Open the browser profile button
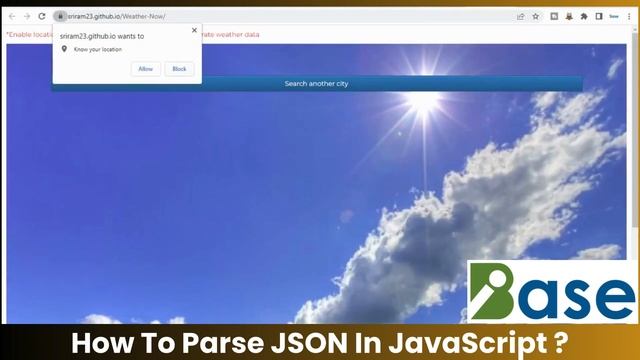Screen dimensions: 640x360 click(x=614, y=16)
